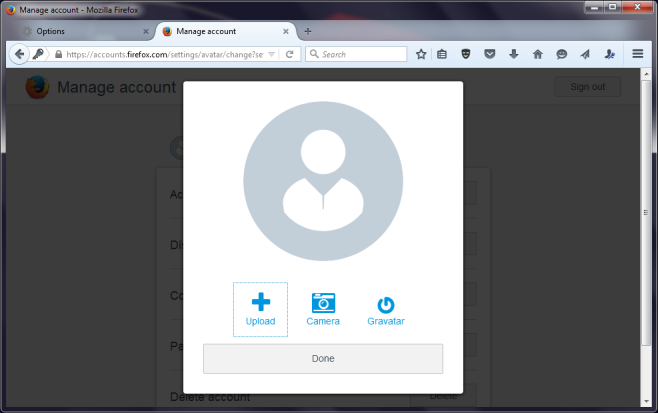Show bookmarks list icon
This screenshot has height=413, width=658.
(442, 54)
